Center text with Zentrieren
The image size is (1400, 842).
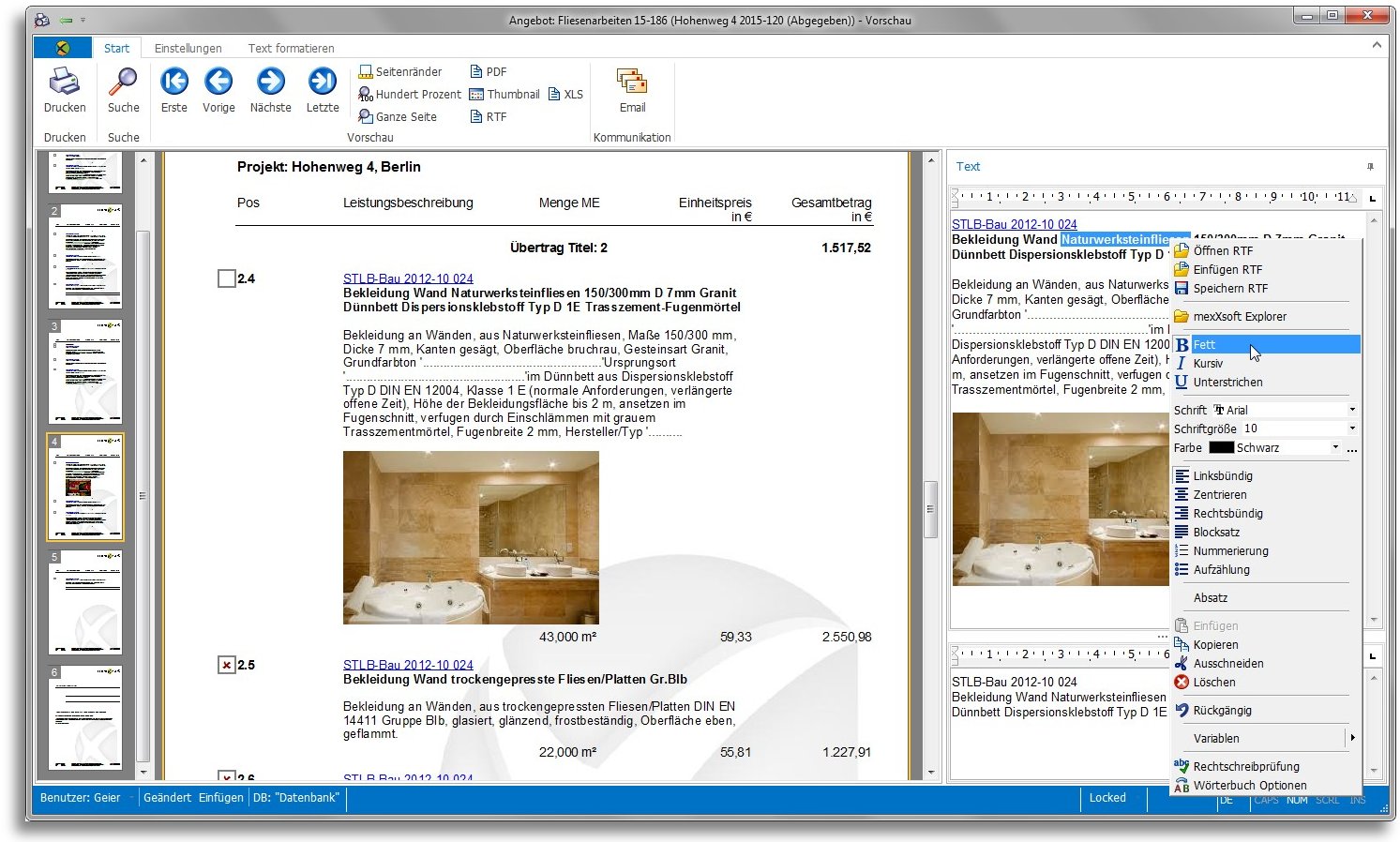click(x=1265, y=494)
